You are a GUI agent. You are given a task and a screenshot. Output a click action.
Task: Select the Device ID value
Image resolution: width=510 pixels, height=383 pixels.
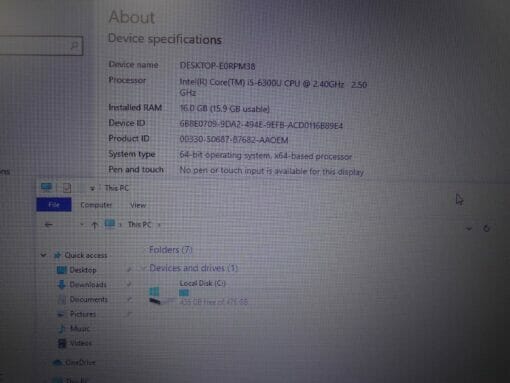(x=261, y=125)
